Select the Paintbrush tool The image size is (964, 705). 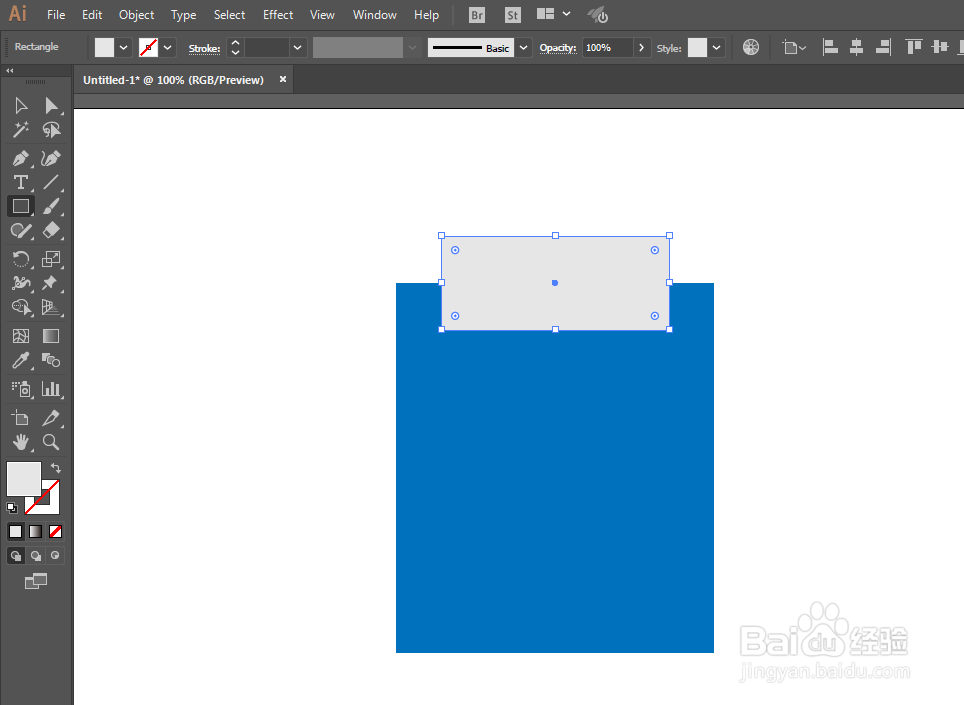coord(51,206)
